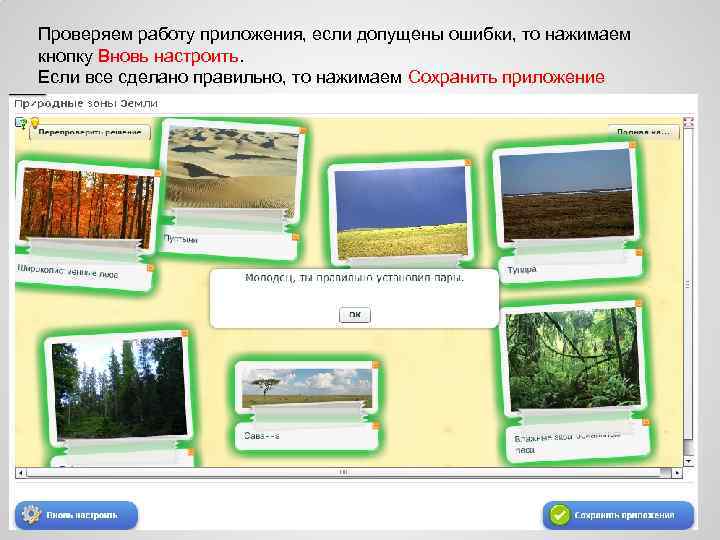Click the orange pin on the conifer forest photo
The height and width of the screenshot is (540, 720).
point(184,332)
